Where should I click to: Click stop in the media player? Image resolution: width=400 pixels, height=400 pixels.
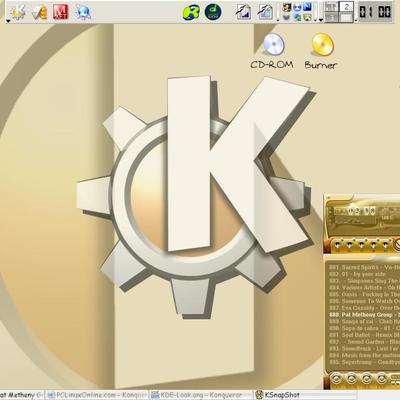(x=374, y=245)
